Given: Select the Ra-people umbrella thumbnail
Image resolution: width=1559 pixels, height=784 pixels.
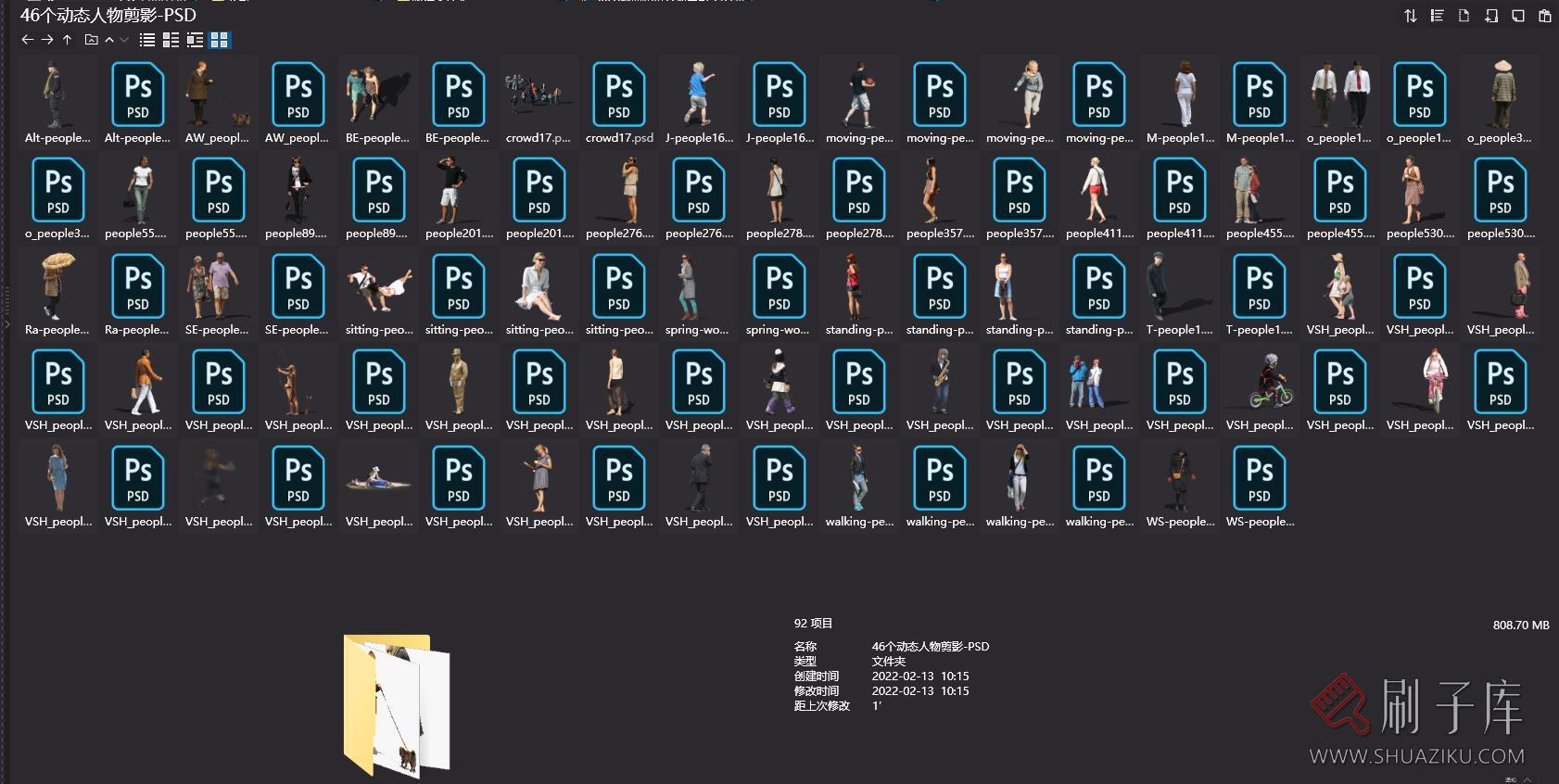Looking at the screenshot, I should tap(57, 286).
